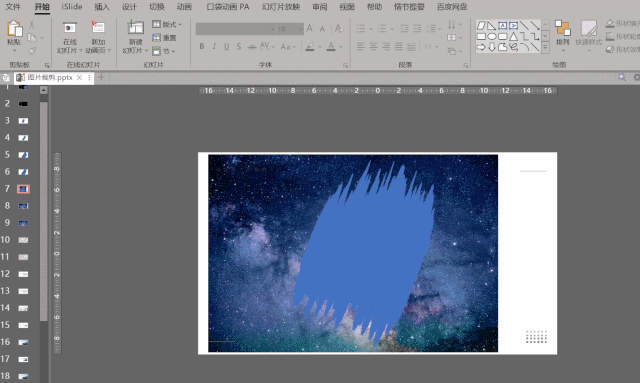Image resolution: width=640 pixels, height=383 pixels.
Task: Click the numbered list icon
Action: point(382,29)
